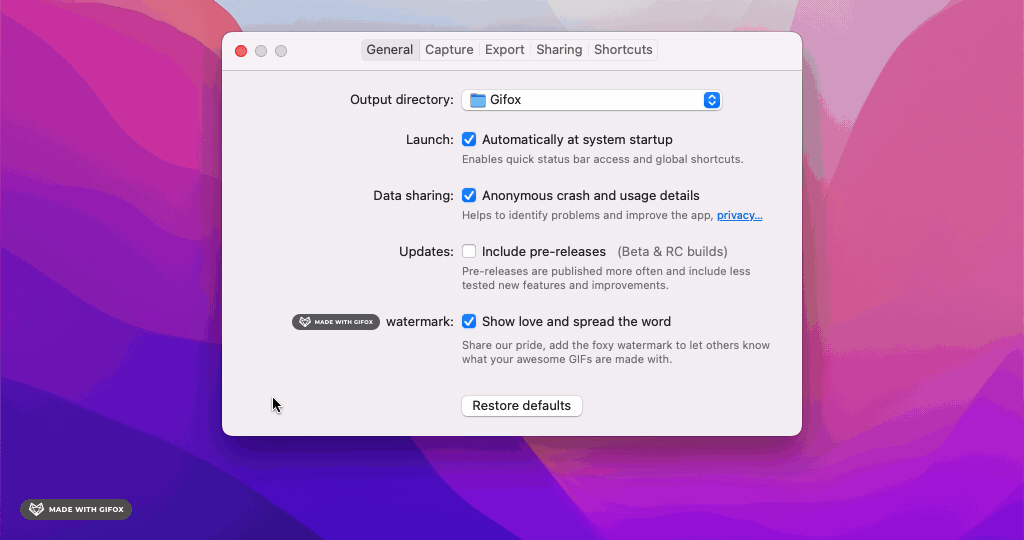This screenshot has width=1024, height=540.
Task: Switch to the General tab
Action: (389, 50)
